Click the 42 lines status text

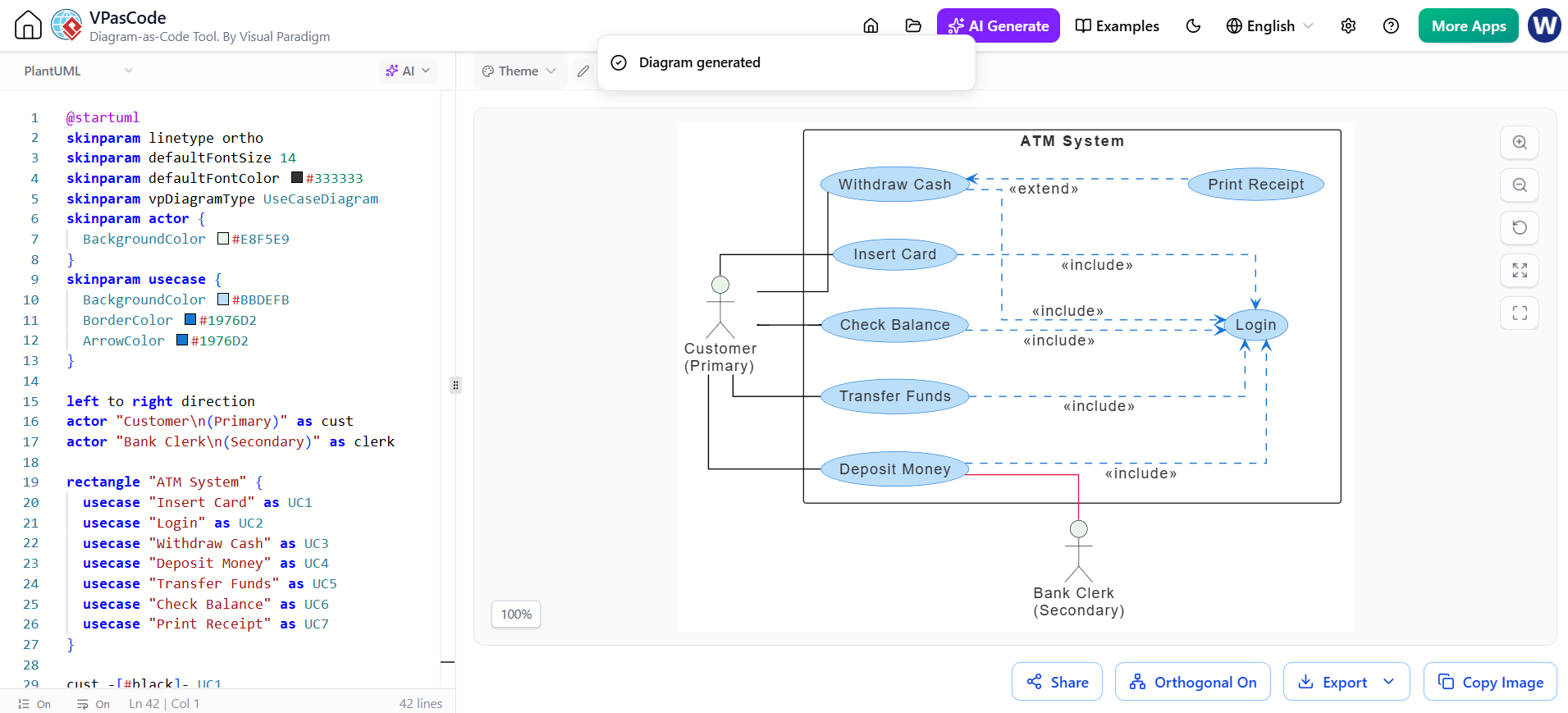[x=421, y=704]
